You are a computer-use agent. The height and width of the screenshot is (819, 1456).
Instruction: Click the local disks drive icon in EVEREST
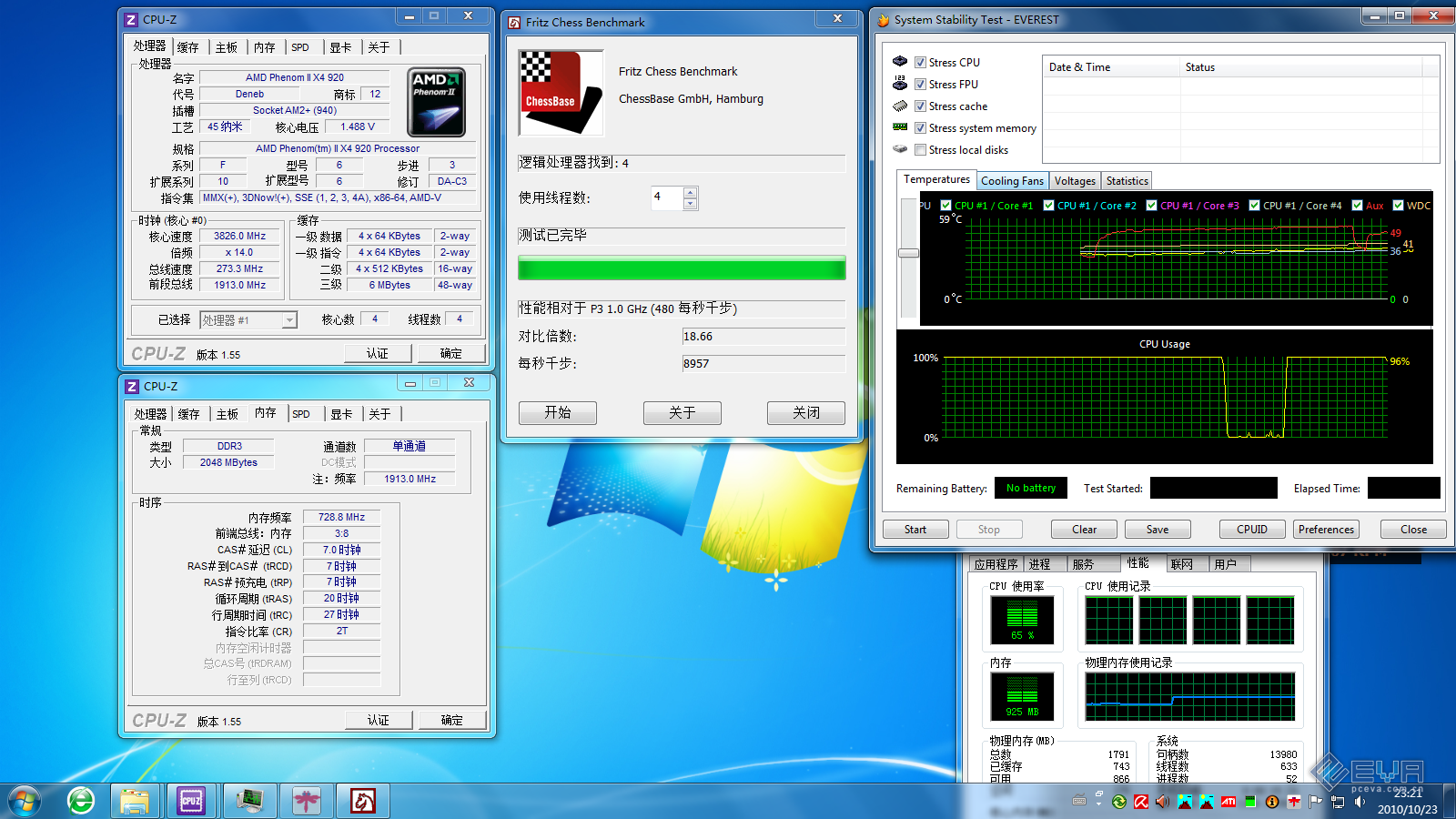900,149
